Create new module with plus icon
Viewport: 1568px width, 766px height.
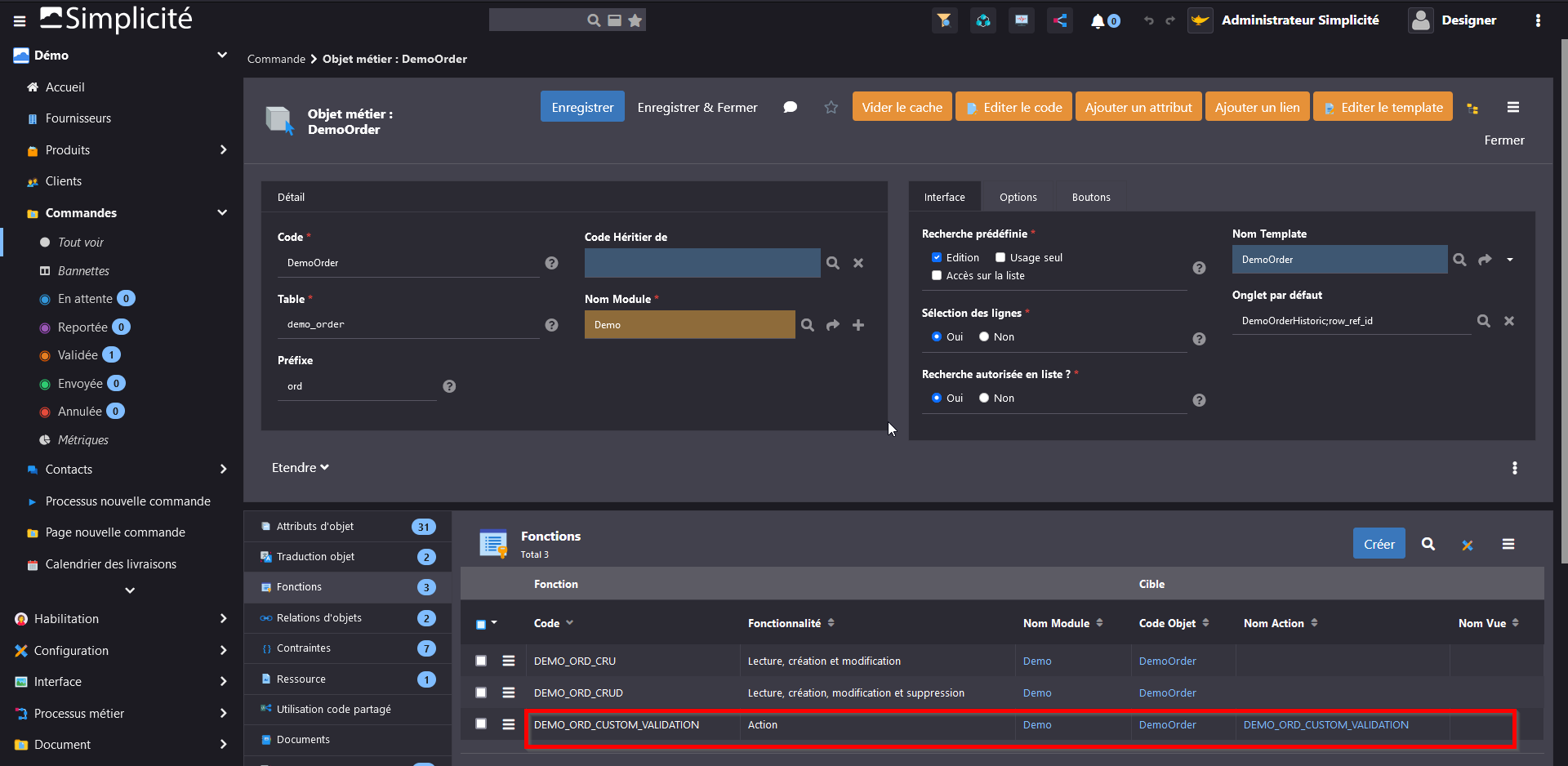(x=858, y=325)
